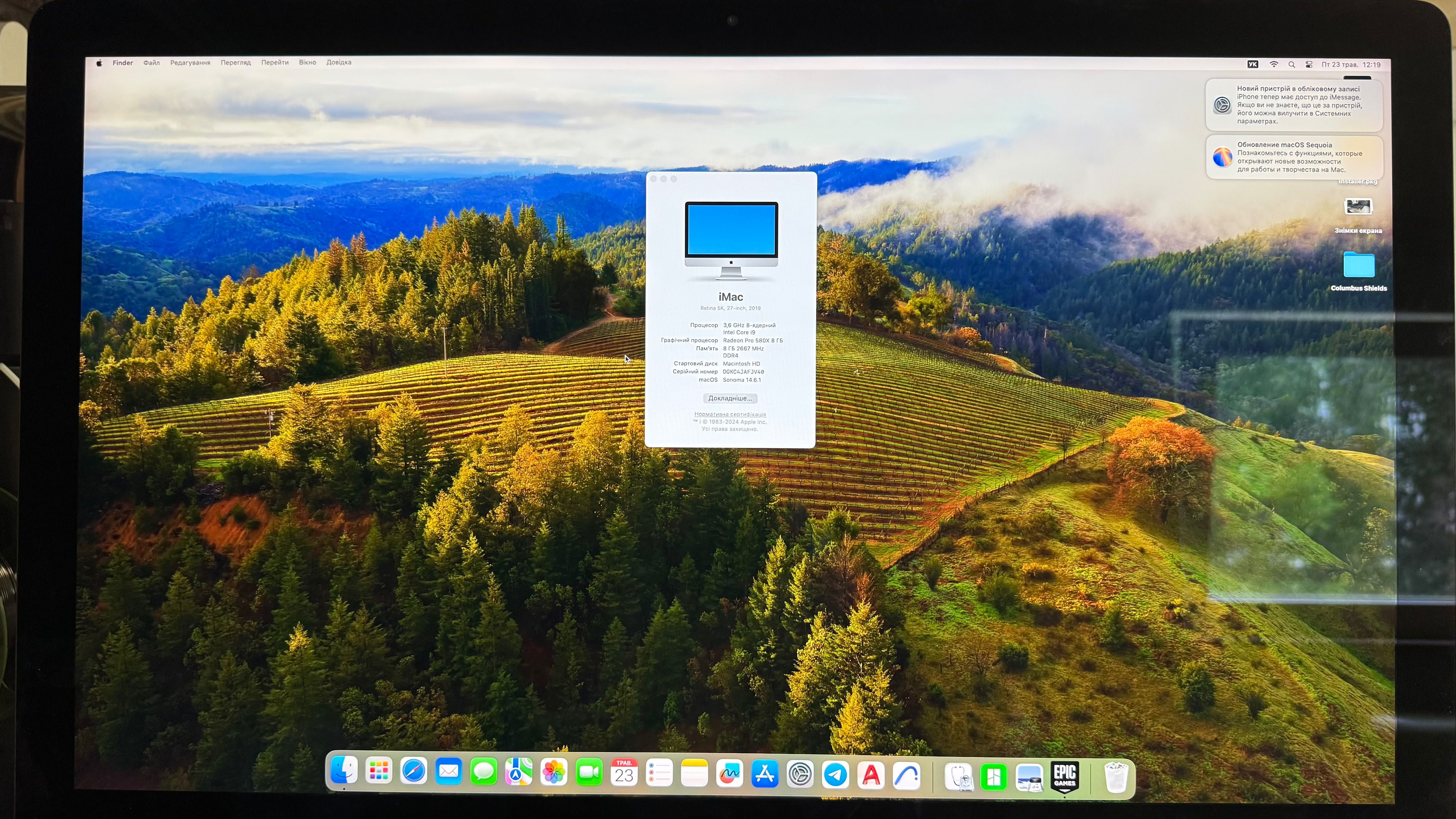Click the Macintosh HD startup disk text

click(x=742, y=364)
